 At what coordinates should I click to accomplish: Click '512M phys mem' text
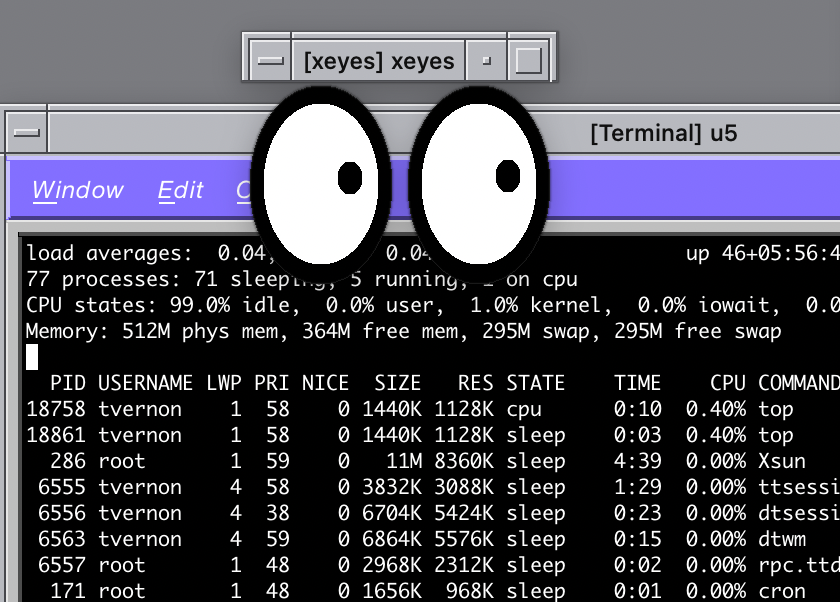202,331
